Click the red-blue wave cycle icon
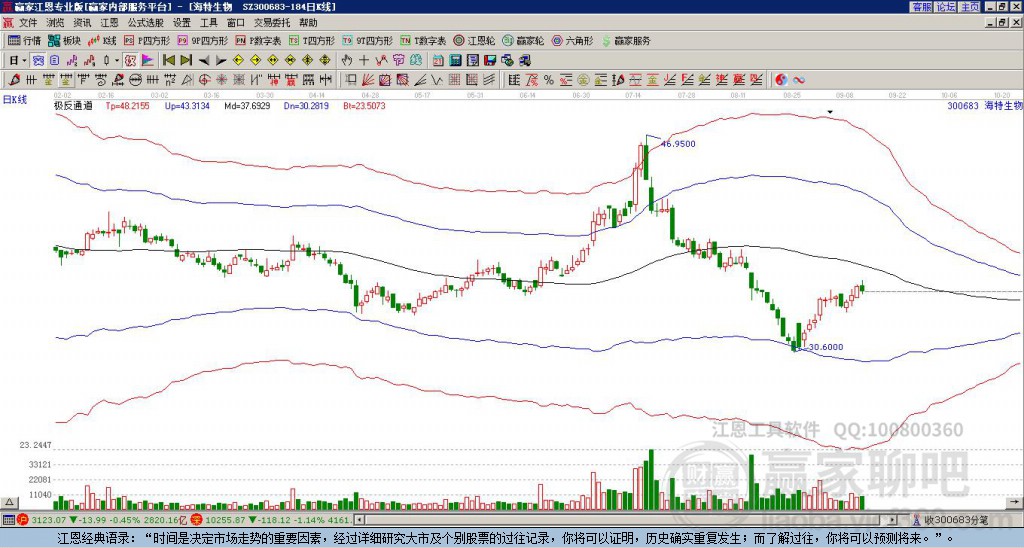 click(799, 80)
